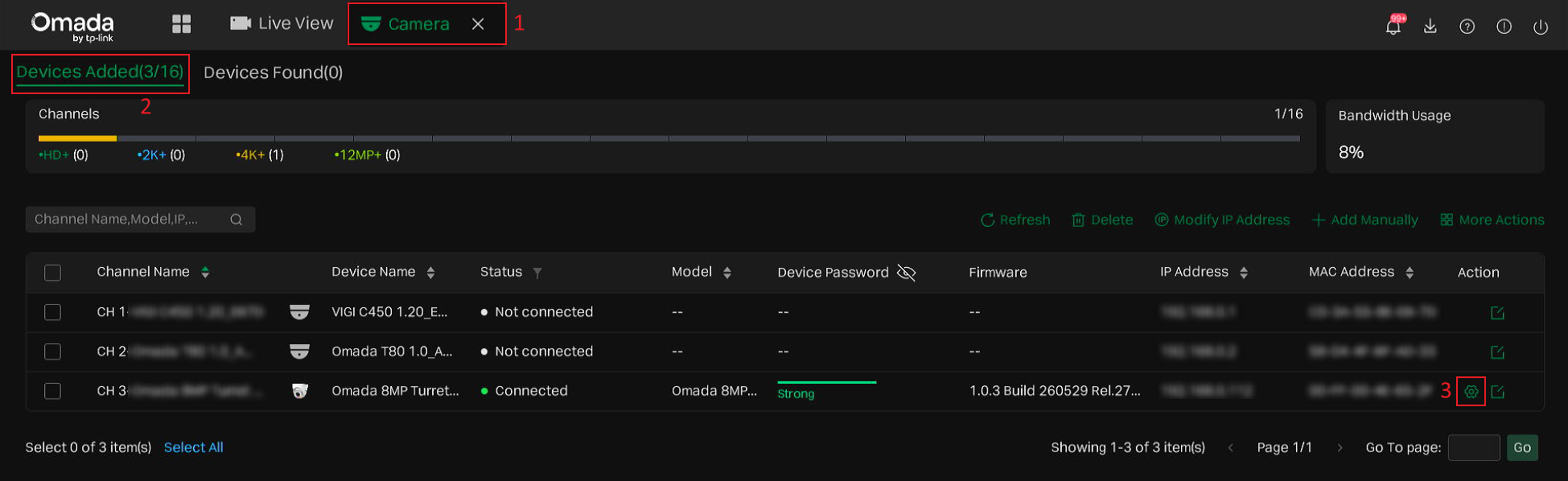Image resolution: width=1568 pixels, height=481 pixels.
Task: Click the 4K+ (1) channel legend
Action: coord(260,154)
